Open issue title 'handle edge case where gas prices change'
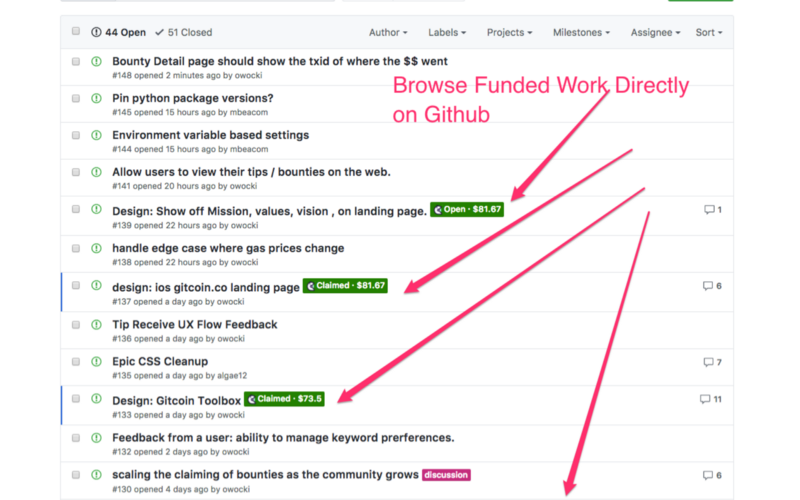800x500 pixels. [228, 248]
